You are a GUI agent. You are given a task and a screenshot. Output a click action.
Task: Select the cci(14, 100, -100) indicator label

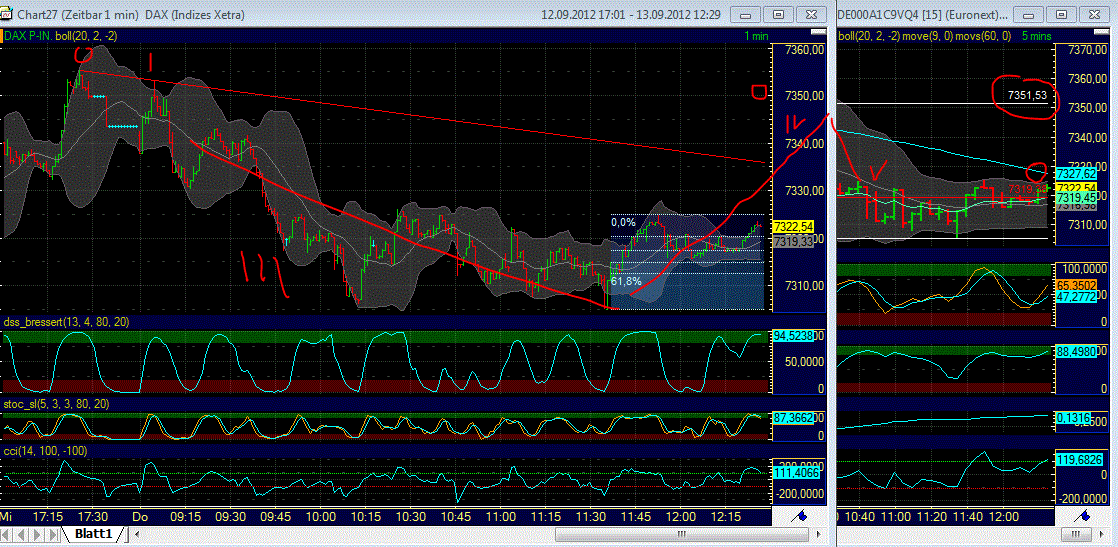(x=46, y=451)
